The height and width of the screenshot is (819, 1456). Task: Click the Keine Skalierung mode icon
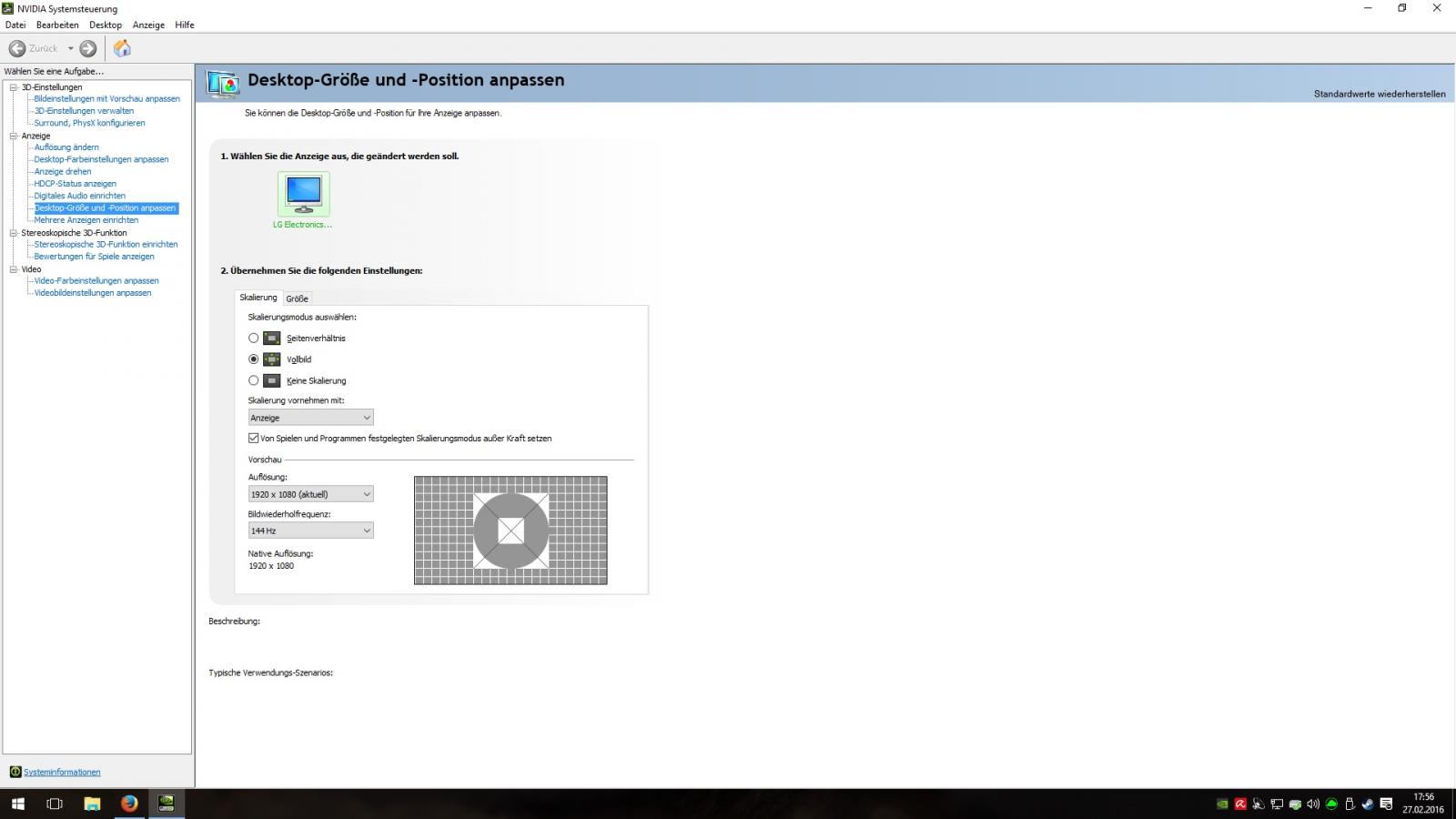271,380
